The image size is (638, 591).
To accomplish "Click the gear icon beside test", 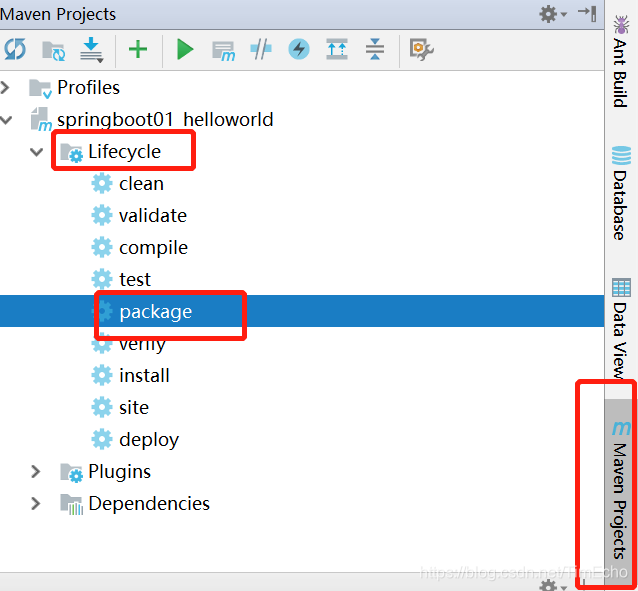I will [x=102, y=279].
